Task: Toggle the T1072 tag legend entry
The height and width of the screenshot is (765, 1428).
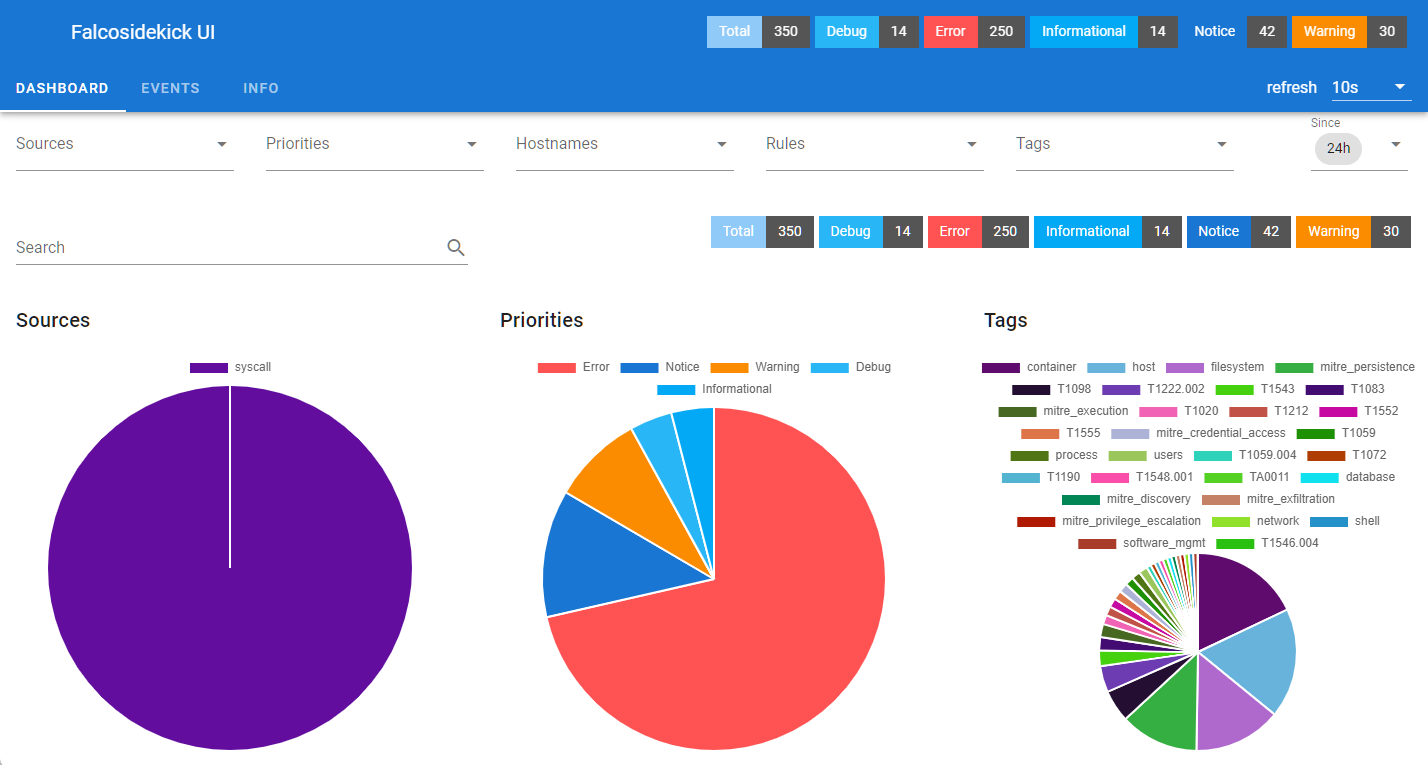Action: pos(1347,455)
